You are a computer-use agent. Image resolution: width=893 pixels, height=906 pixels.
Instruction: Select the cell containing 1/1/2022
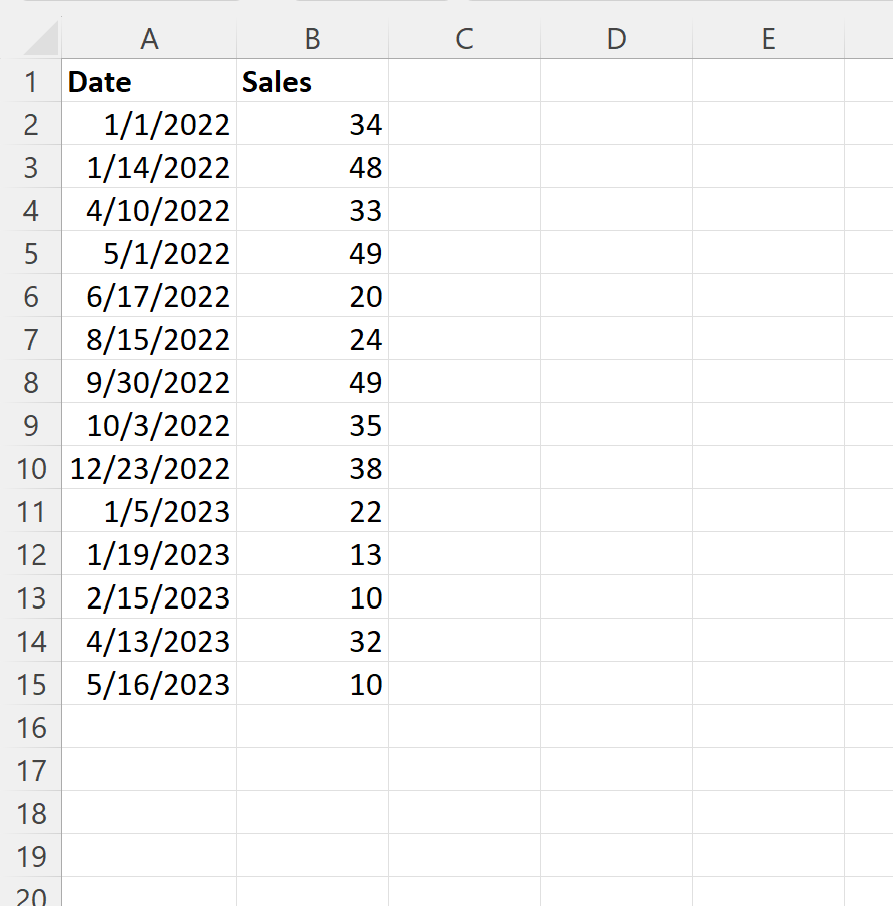[x=149, y=125]
